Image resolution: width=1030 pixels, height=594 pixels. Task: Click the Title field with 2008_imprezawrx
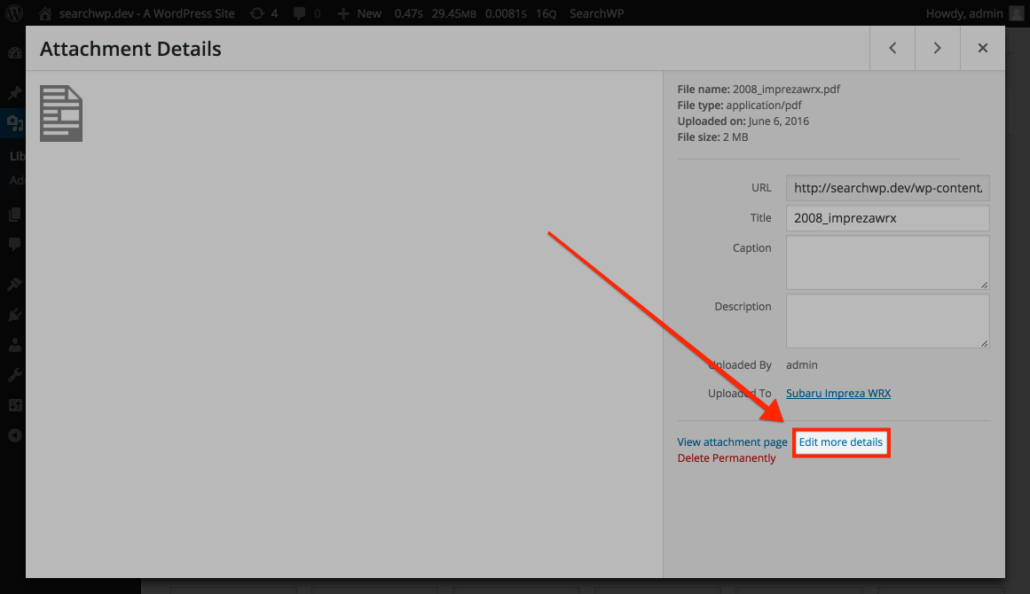point(887,218)
